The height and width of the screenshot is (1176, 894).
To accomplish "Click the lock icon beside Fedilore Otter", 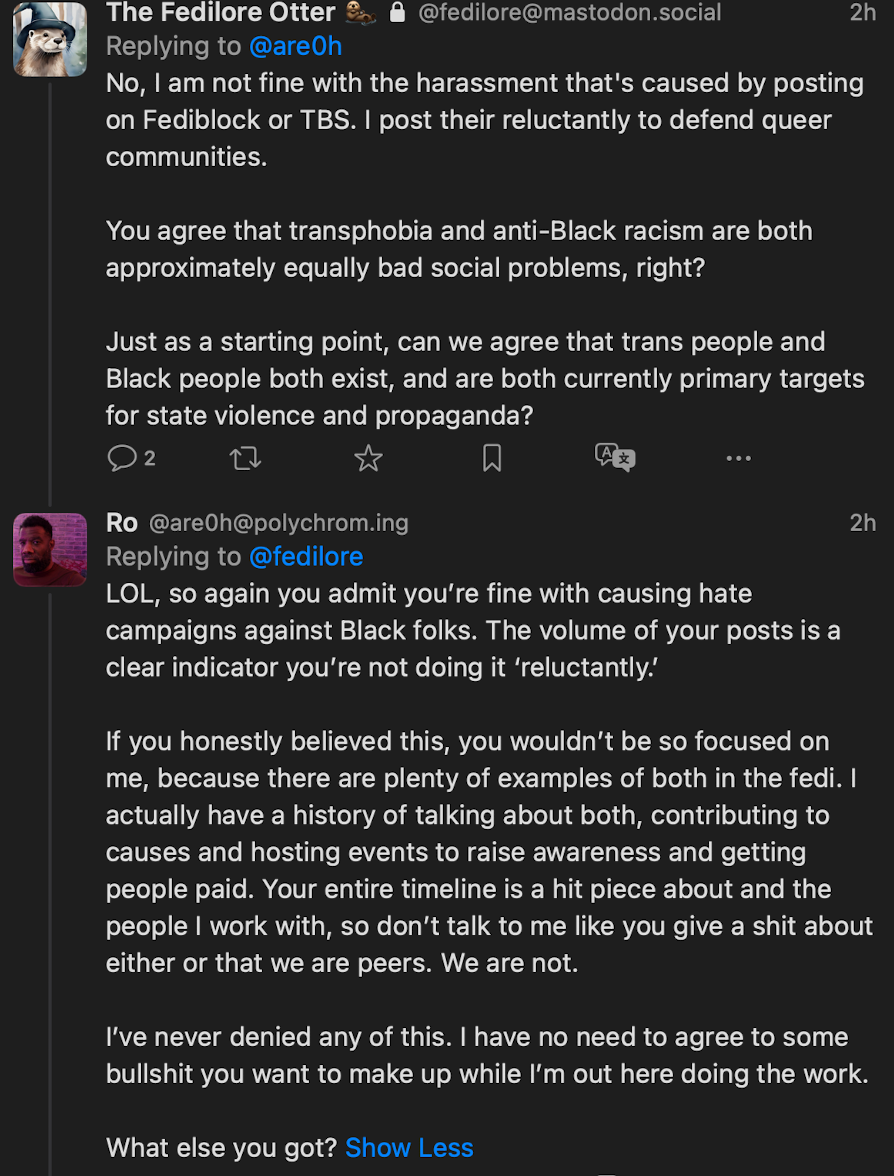I will (x=397, y=13).
